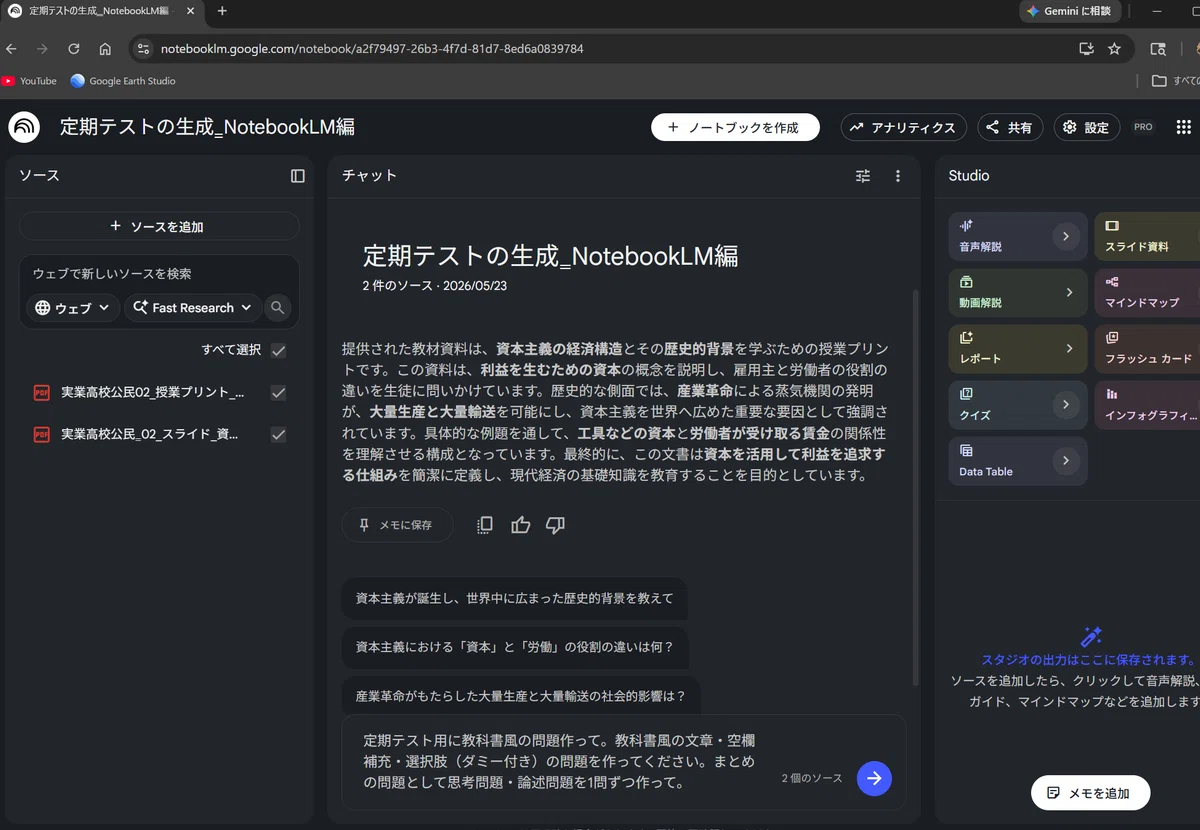The width and height of the screenshot is (1200, 830).
Task: Expand Data Table options arrow
Action: coord(1066,461)
